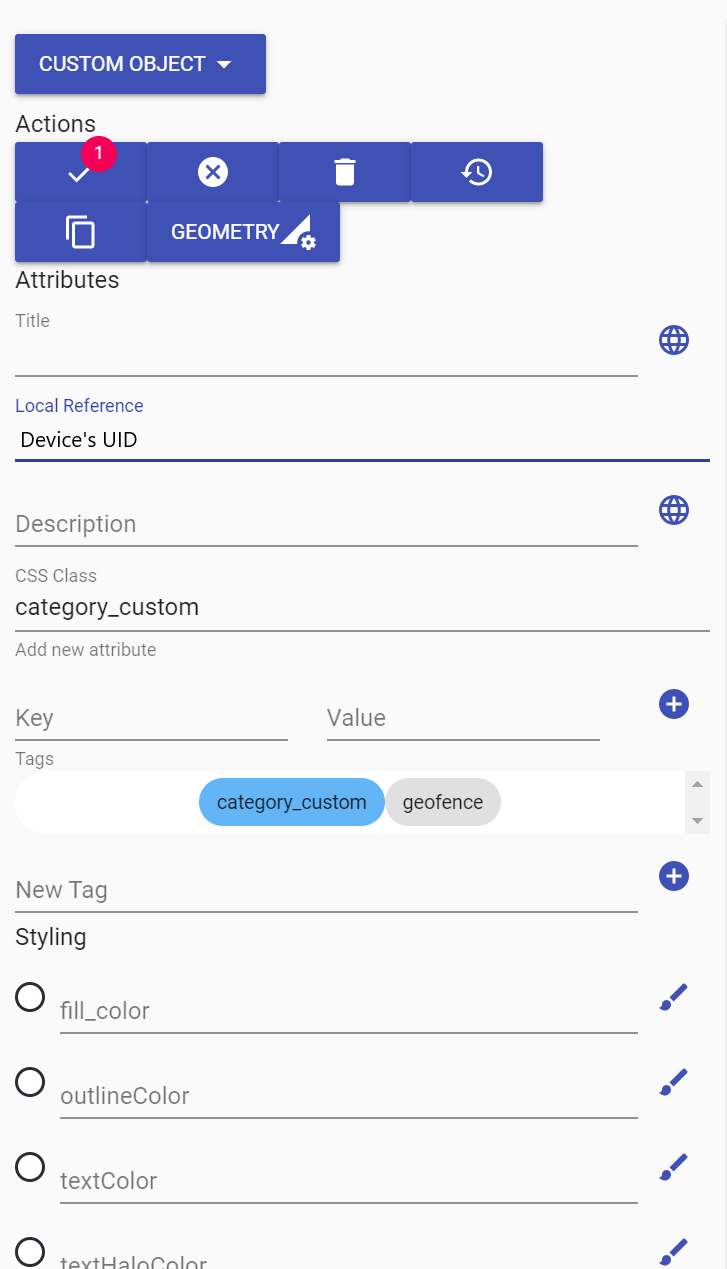Screen dimensions: 727x1269
Task: Select the category_custom tag chip
Action: pyautogui.click(x=291, y=801)
